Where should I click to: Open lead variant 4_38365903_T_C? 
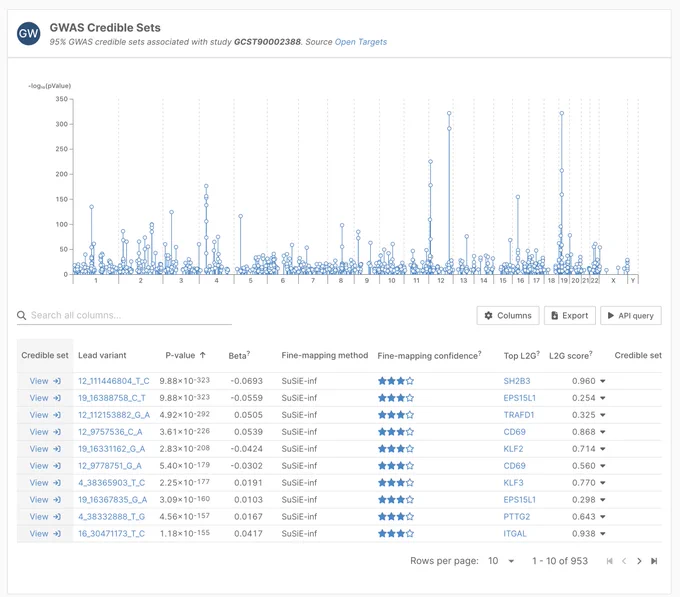coord(111,483)
